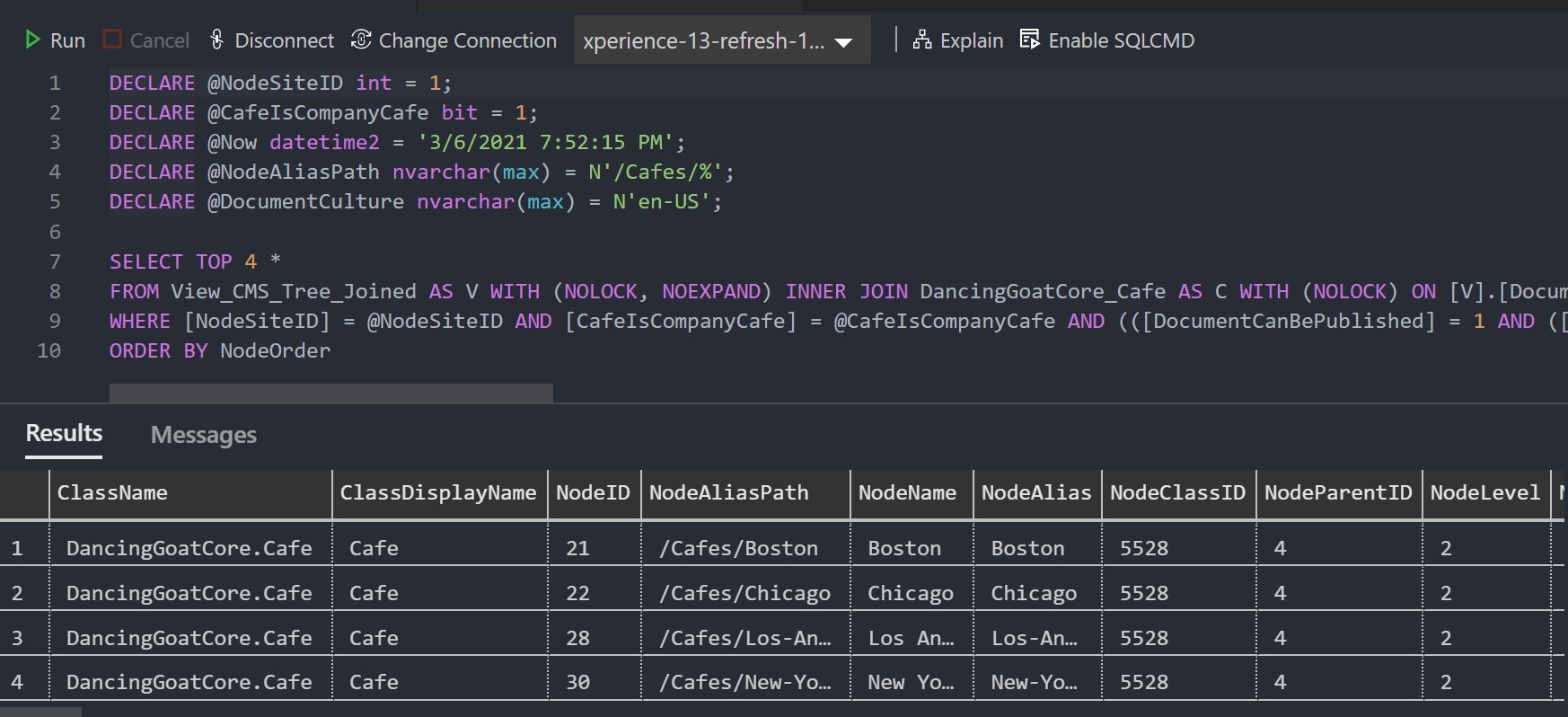Click the SELECT TOP 4 statement

pyautogui.click(x=195, y=261)
